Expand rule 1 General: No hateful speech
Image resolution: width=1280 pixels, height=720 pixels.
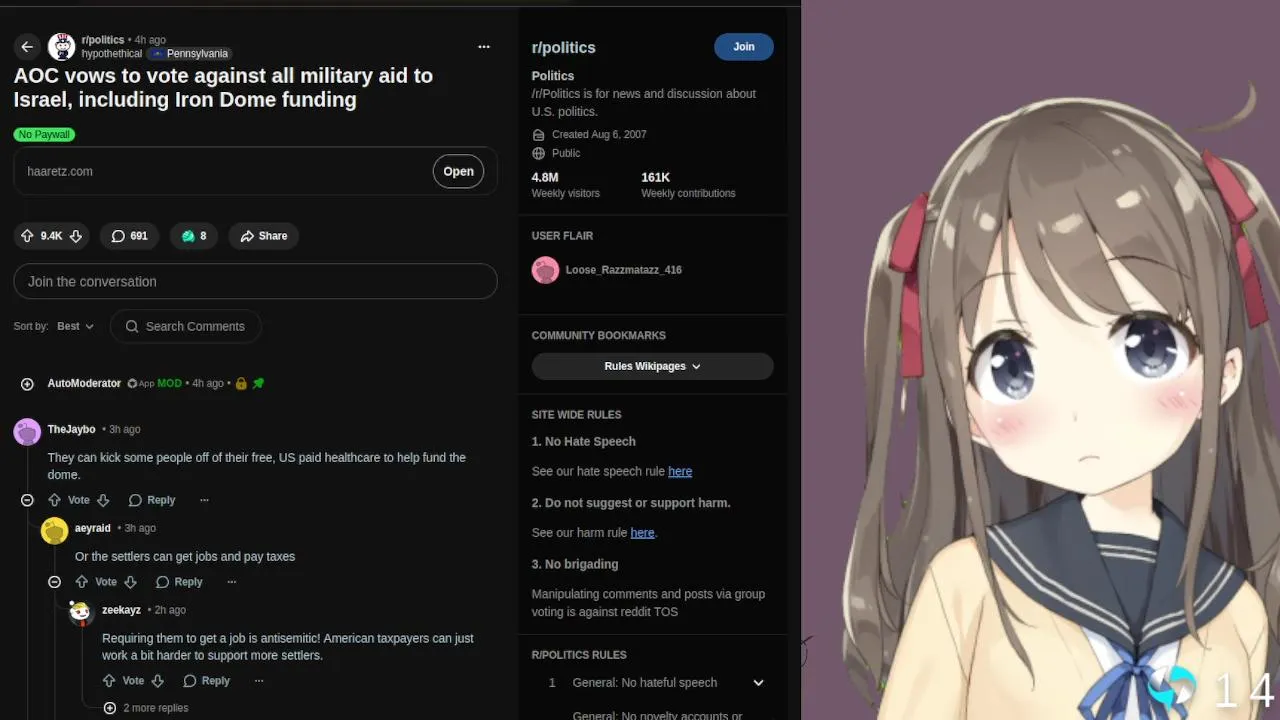[758, 683]
